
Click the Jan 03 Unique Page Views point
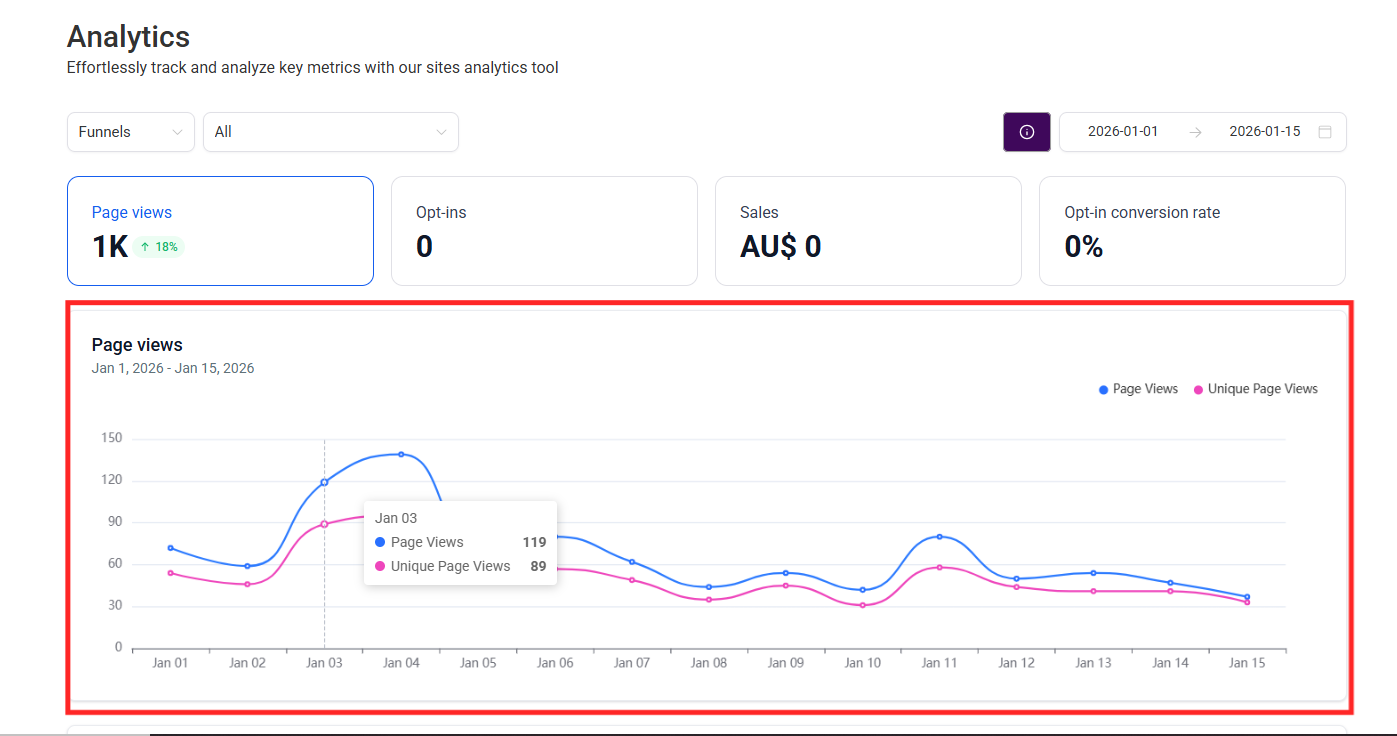tap(324, 524)
